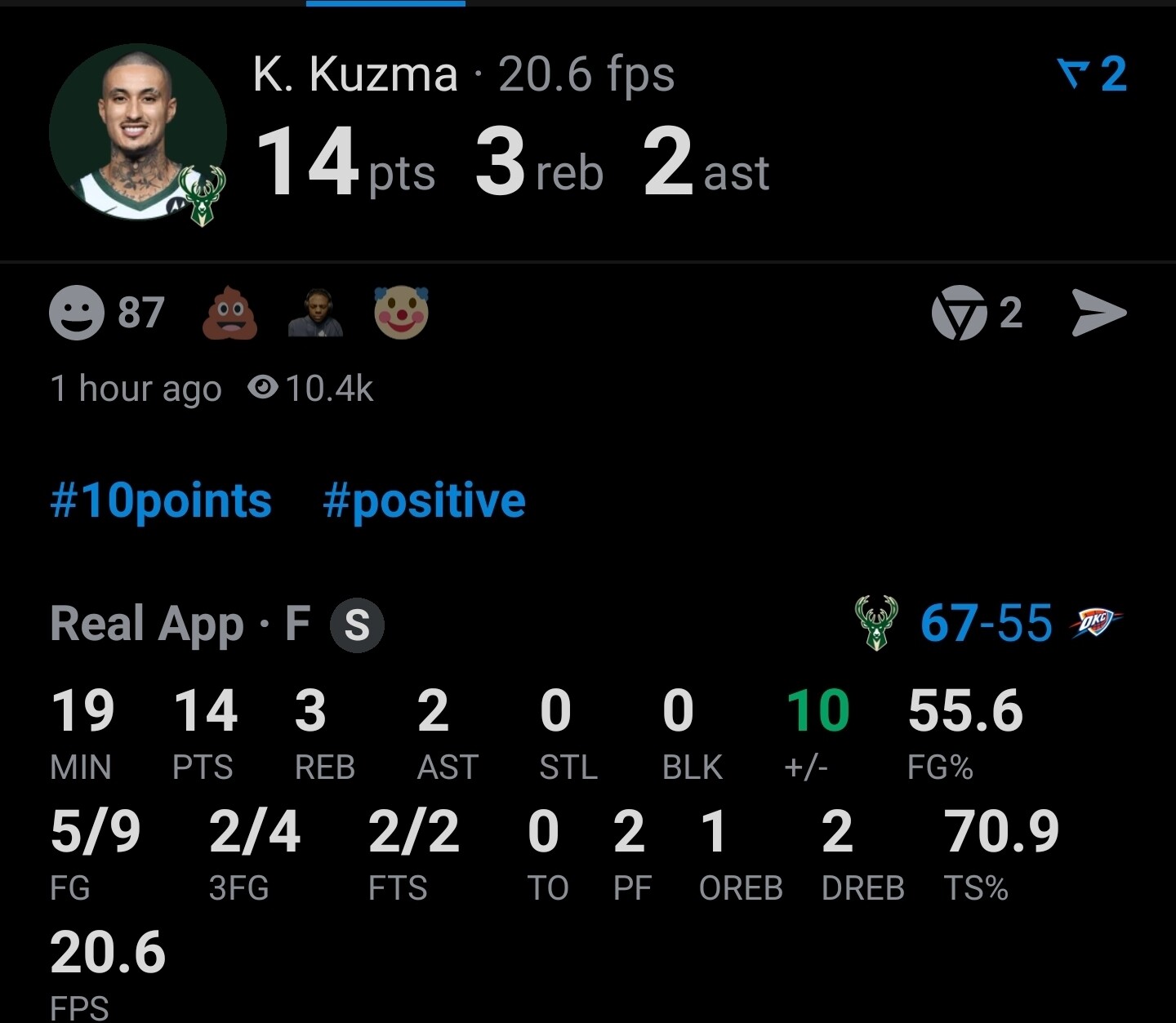The width and height of the screenshot is (1176, 1023).
Task: Tap the gray circular comment icon
Action: pyautogui.click(x=959, y=313)
